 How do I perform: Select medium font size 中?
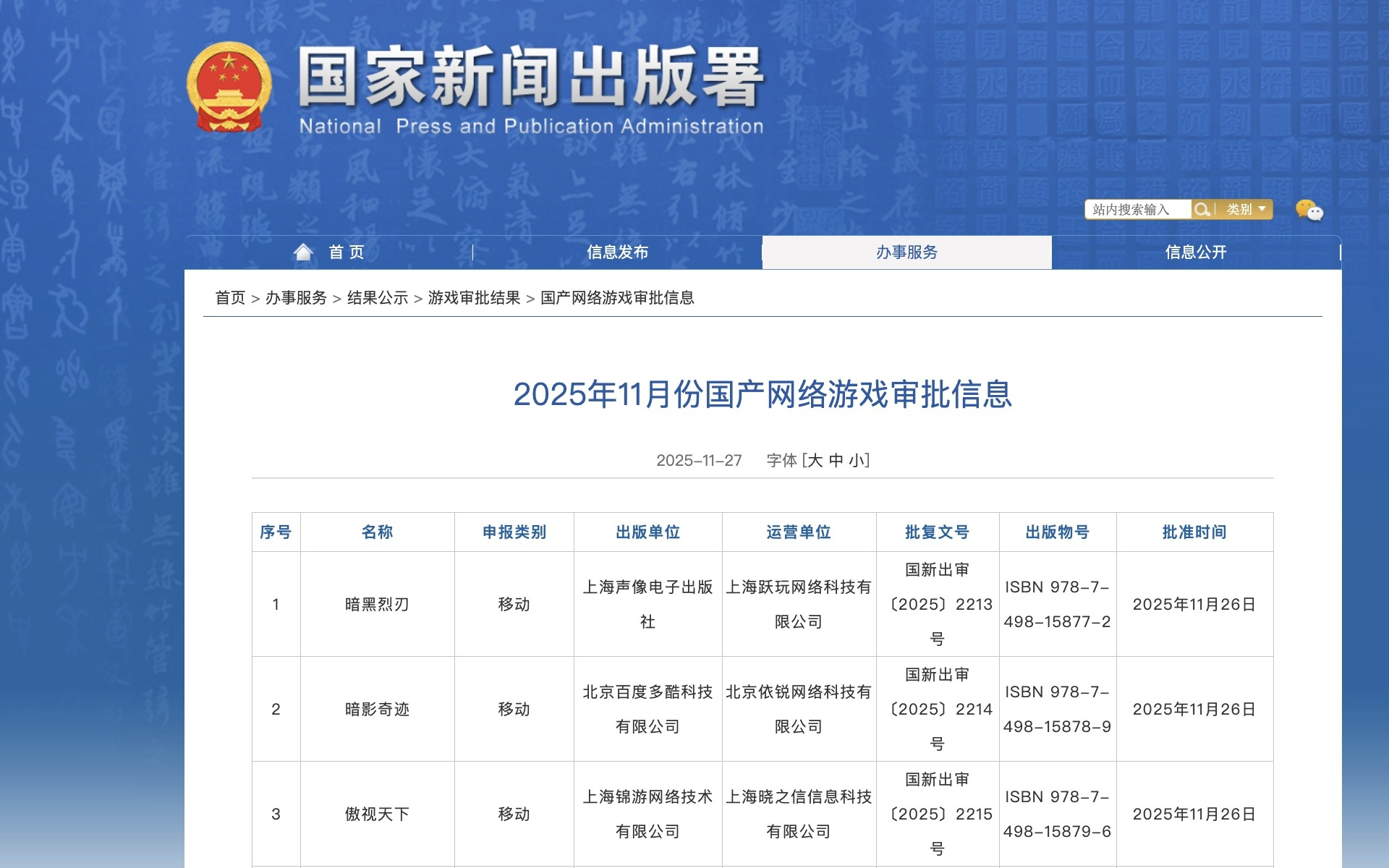tap(838, 460)
